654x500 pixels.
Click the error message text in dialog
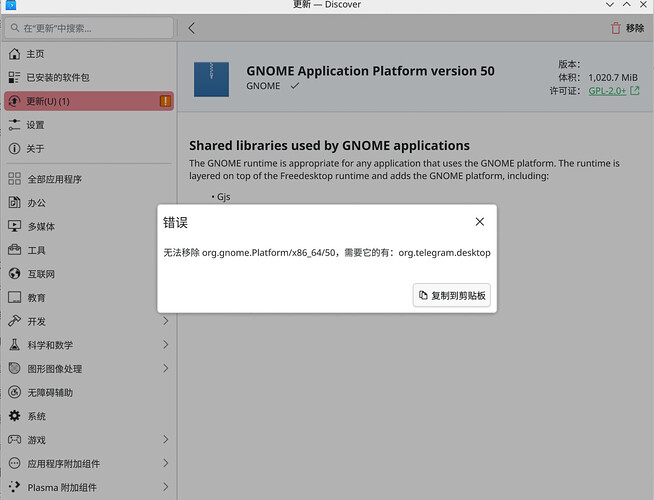click(x=327, y=253)
